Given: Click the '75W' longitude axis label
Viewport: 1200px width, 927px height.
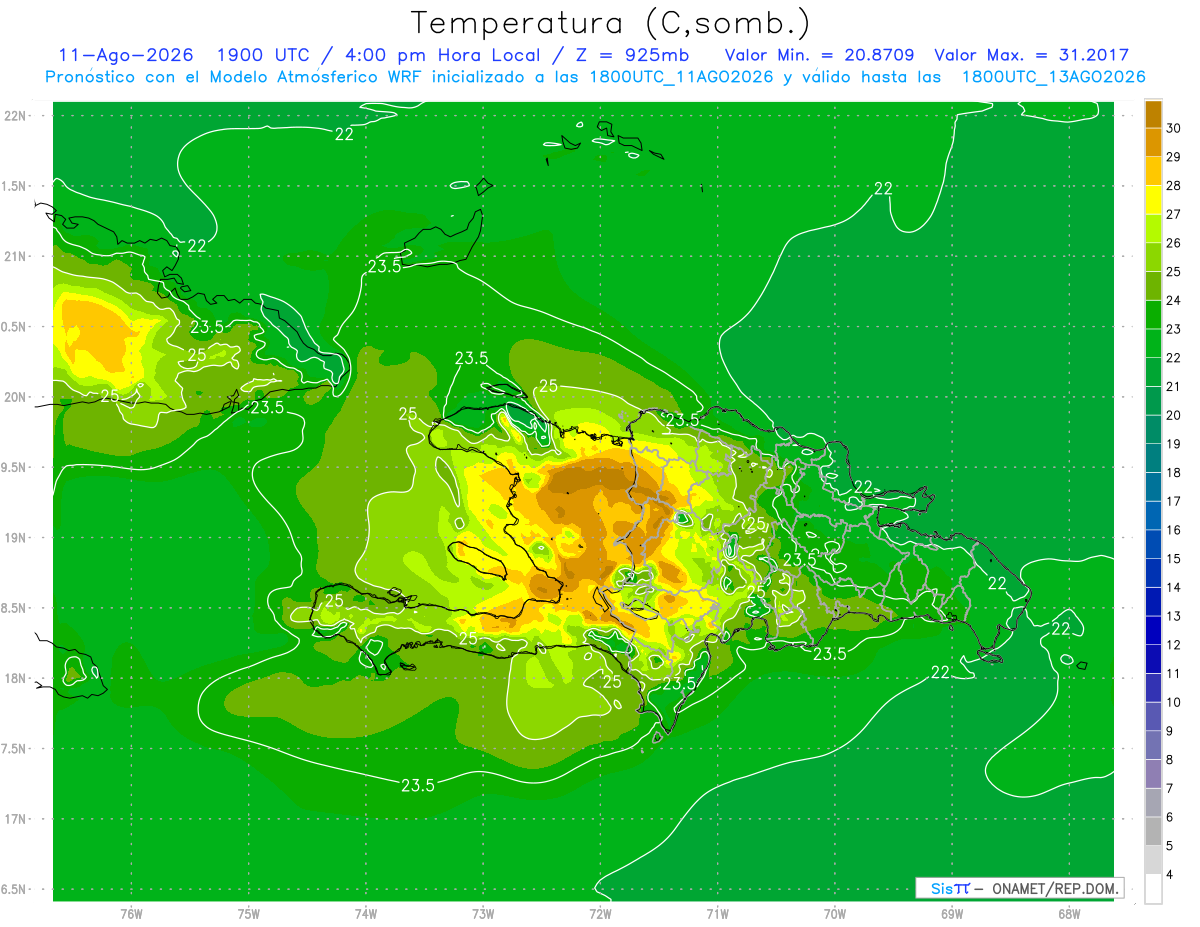Looking at the screenshot, I should (x=249, y=914).
